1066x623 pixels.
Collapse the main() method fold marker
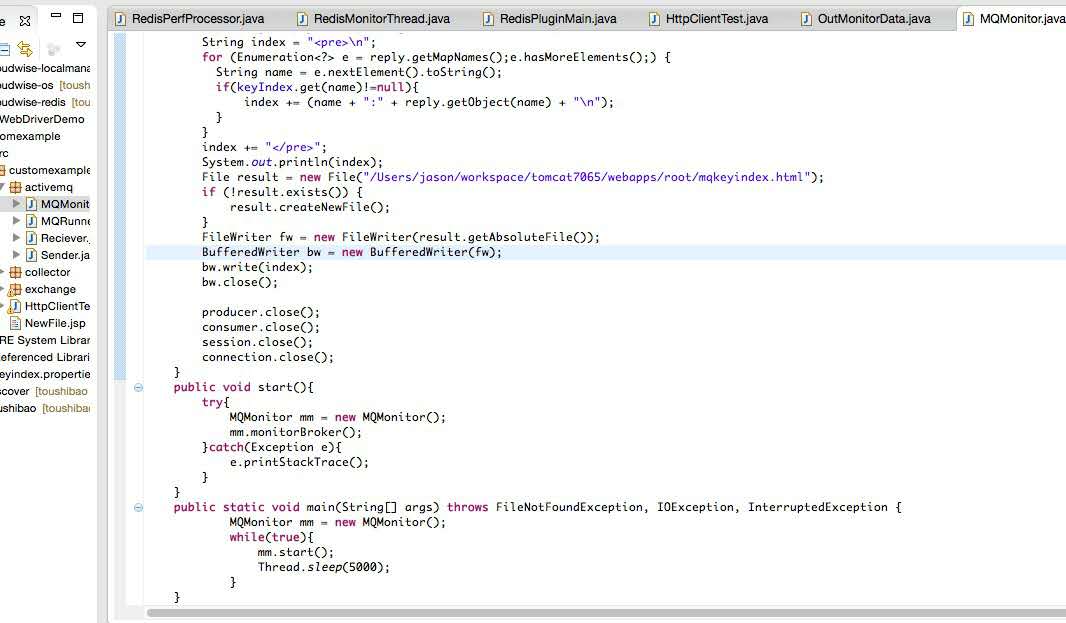pos(138,507)
